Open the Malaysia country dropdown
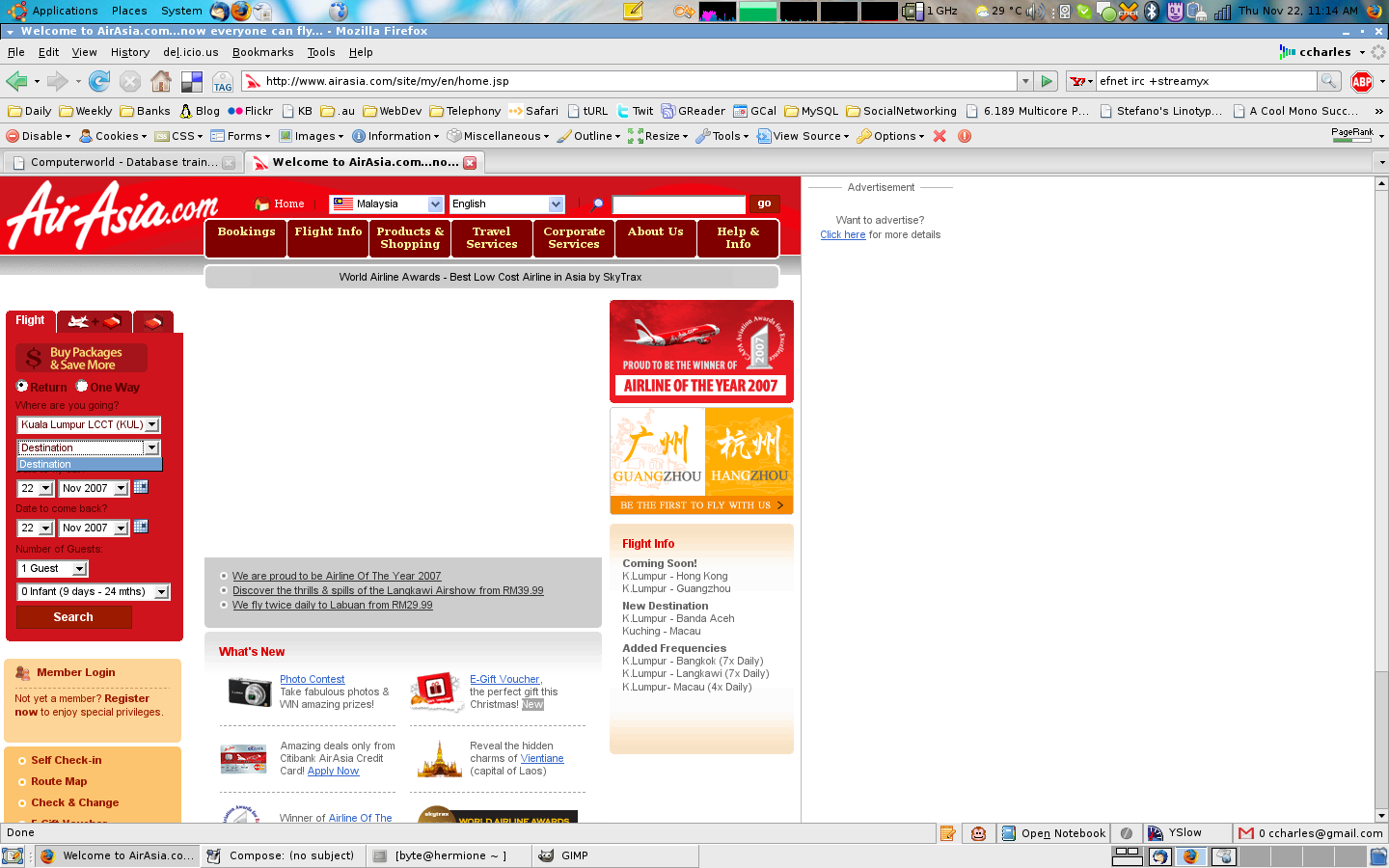The image size is (1389, 868). click(x=386, y=203)
